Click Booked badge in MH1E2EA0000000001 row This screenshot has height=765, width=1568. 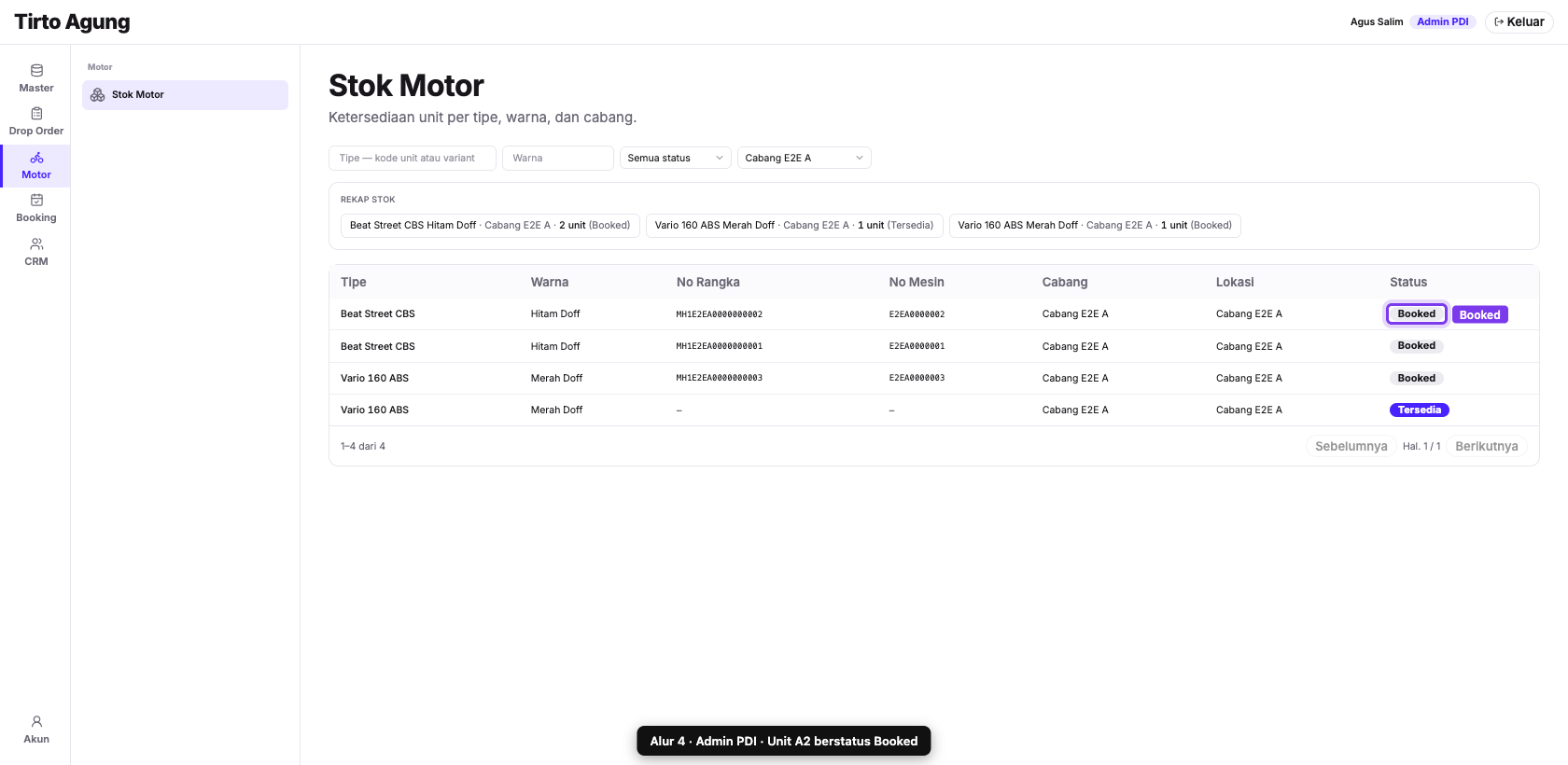(x=1417, y=346)
